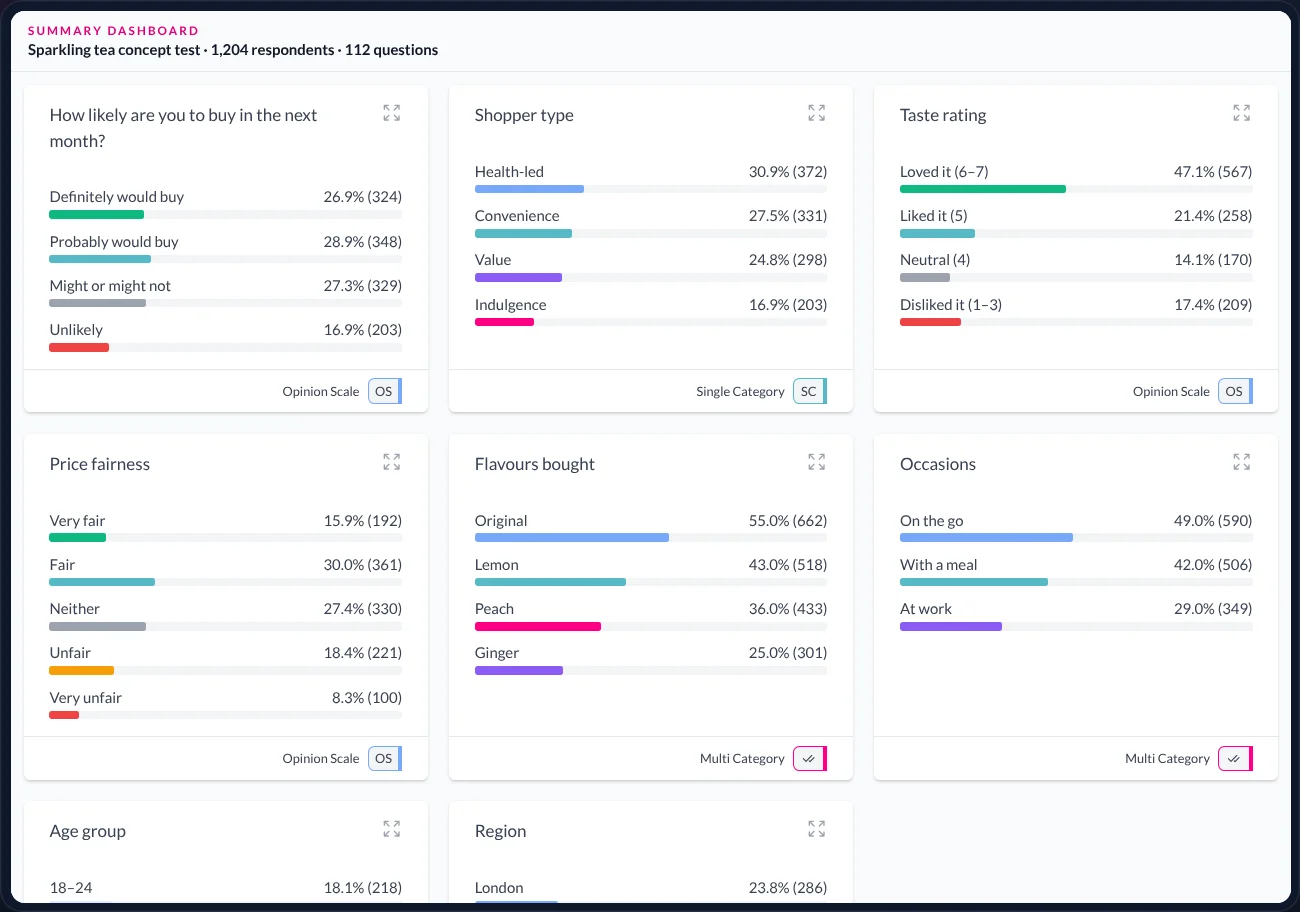Click the 'Lemon' flavour label
This screenshot has height=912, width=1300.
coord(497,565)
